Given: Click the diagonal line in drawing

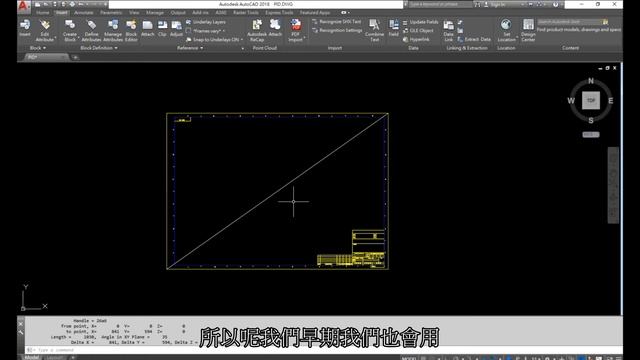Looking at the screenshot, I should tap(278, 191).
